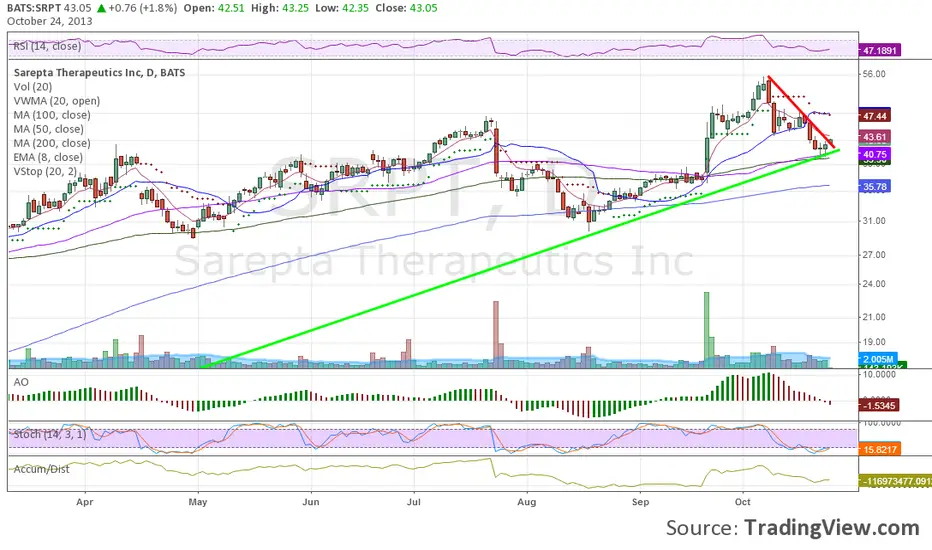Select the 56.00 price axis label

coord(874,74)
